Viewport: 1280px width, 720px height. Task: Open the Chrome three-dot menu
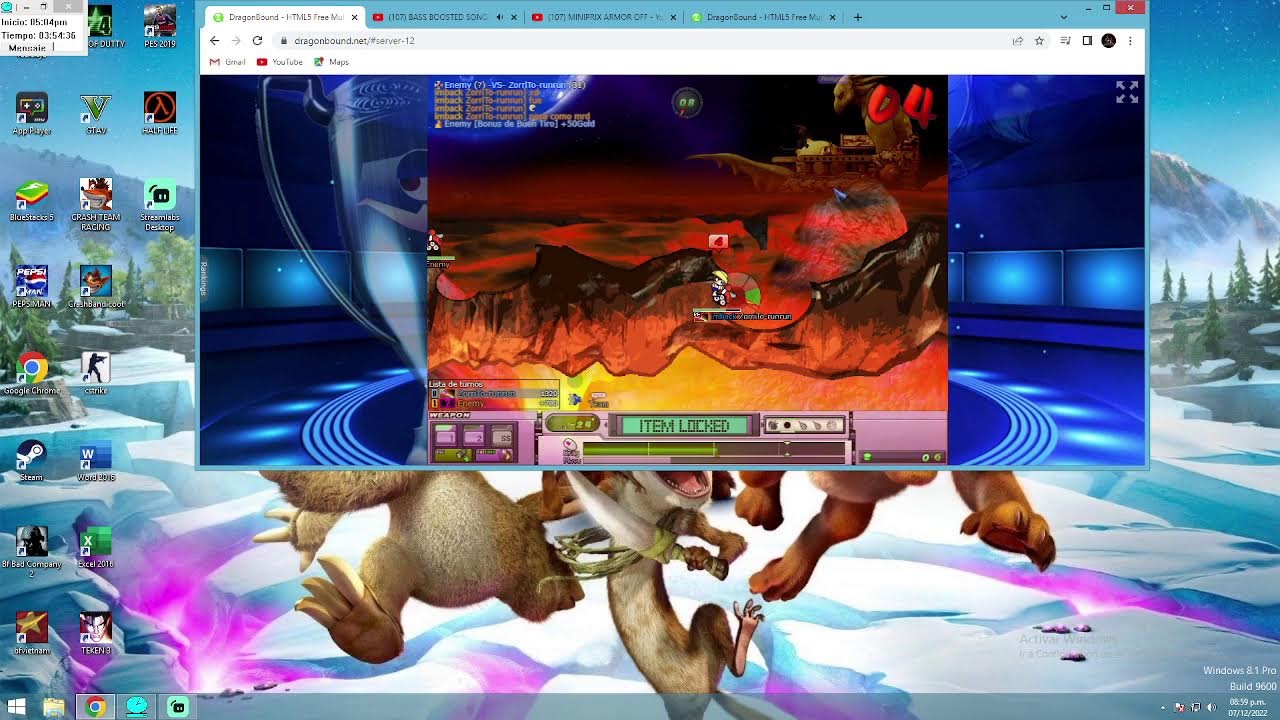1130,41
